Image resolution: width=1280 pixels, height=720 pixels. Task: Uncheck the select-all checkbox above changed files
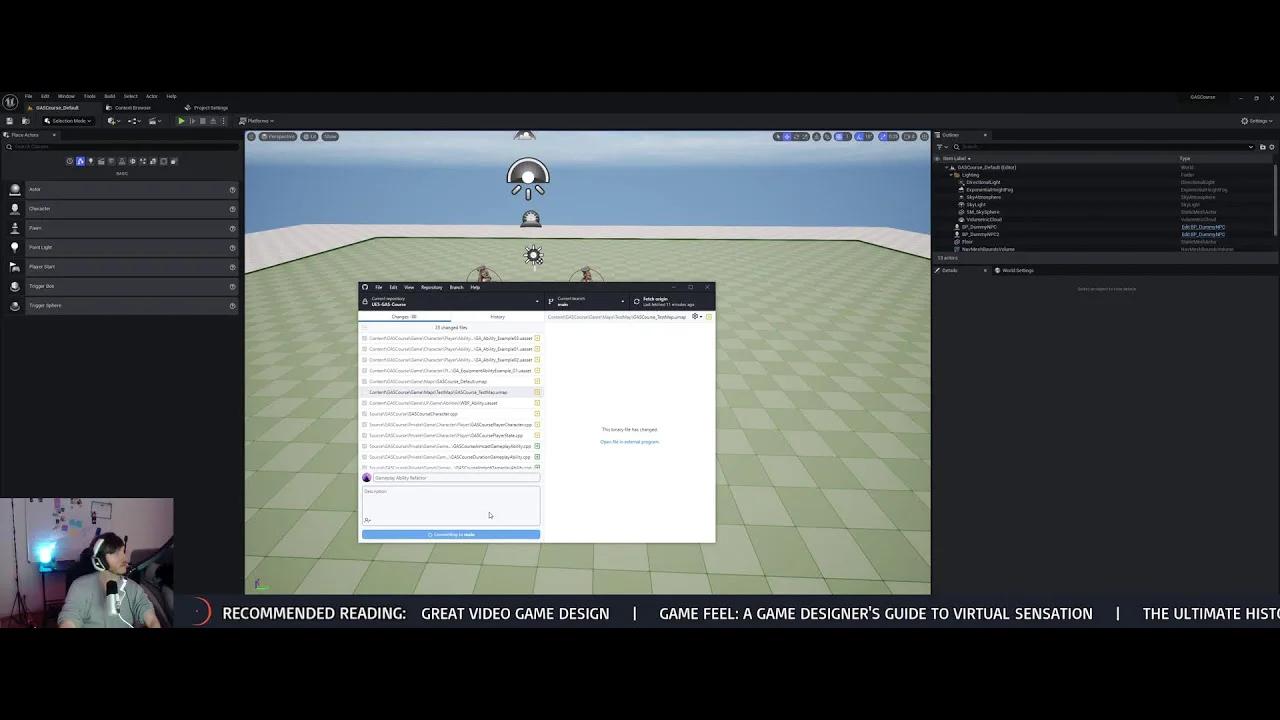[x=364, y=327]
